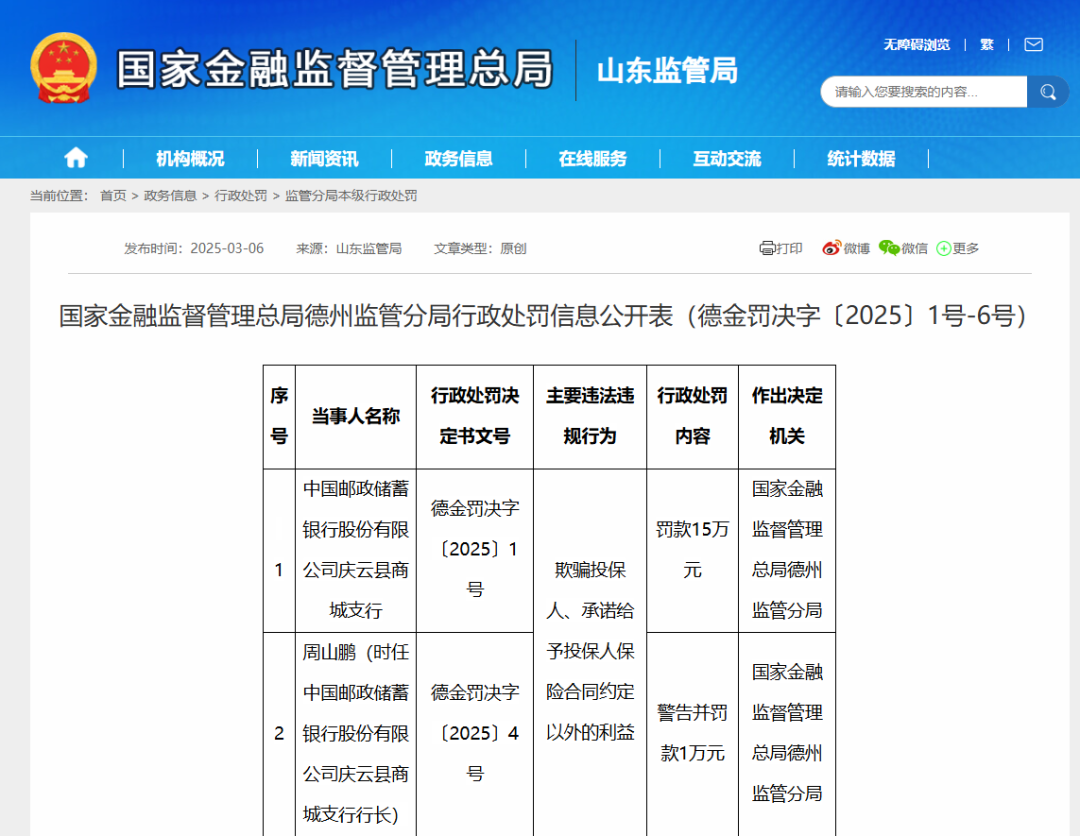1080x836 pixels.
Task: Click the 来源: 山东监管局 text
Action: point(349,248)
